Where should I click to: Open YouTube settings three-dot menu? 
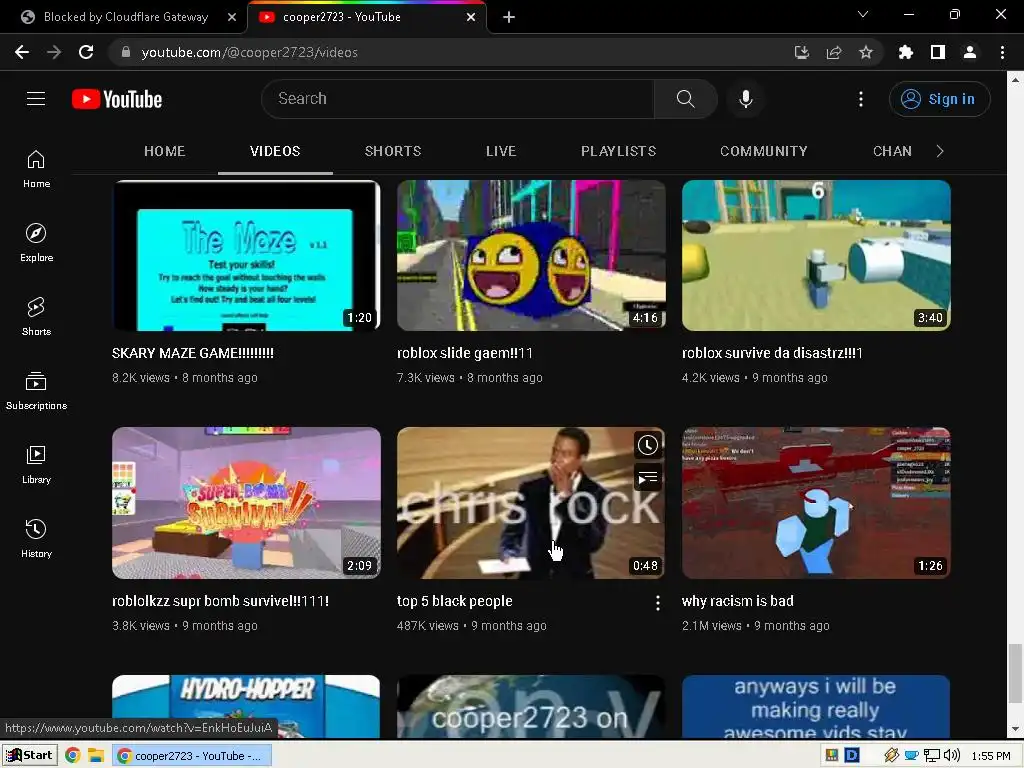[x=861, y=99]
